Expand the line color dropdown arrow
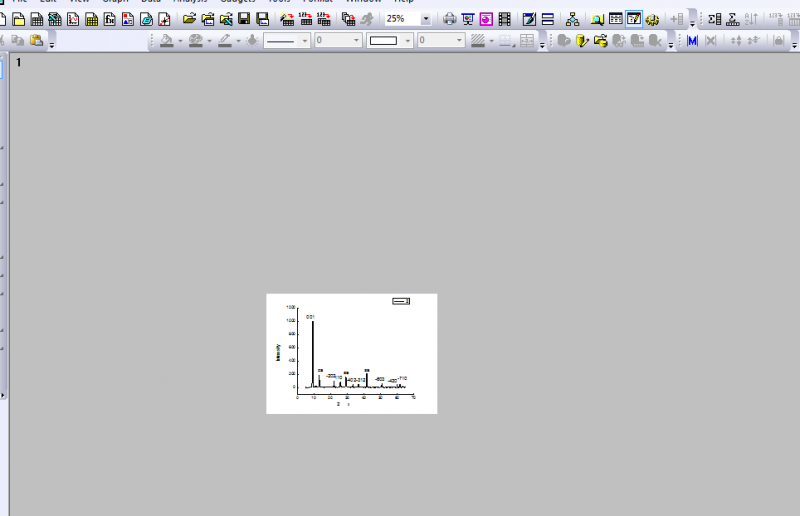800x516 pixels. pos(238,41)
